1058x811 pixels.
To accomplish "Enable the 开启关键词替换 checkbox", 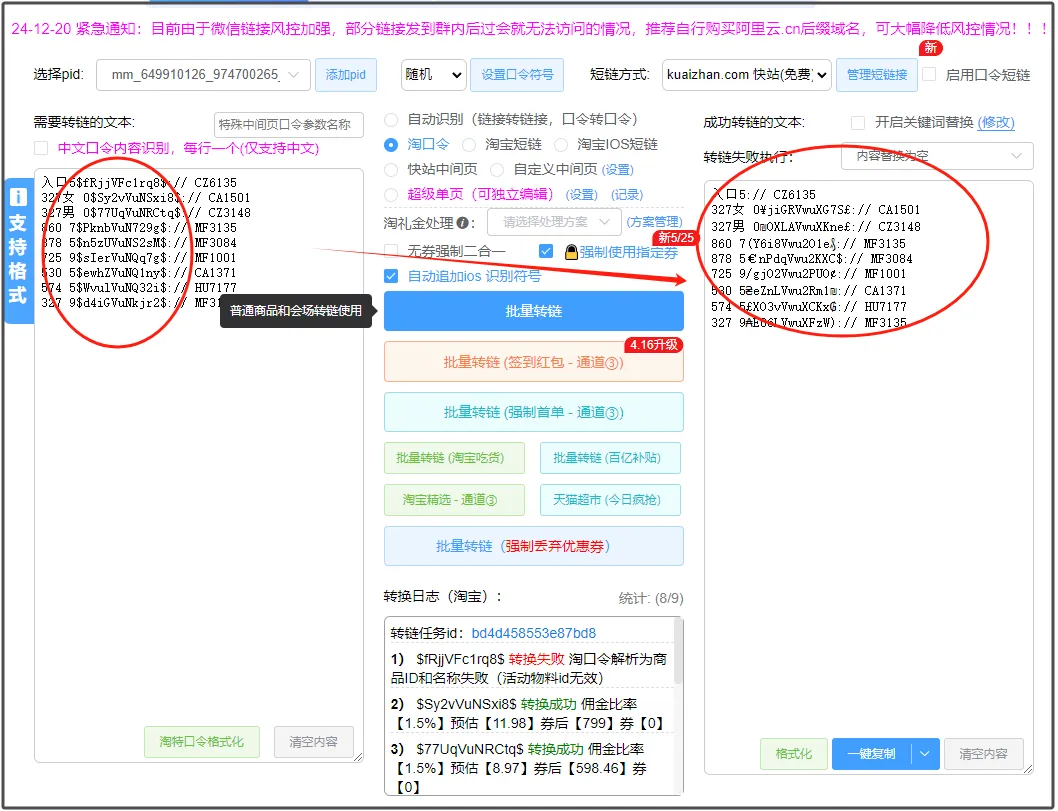I will 858,122.
